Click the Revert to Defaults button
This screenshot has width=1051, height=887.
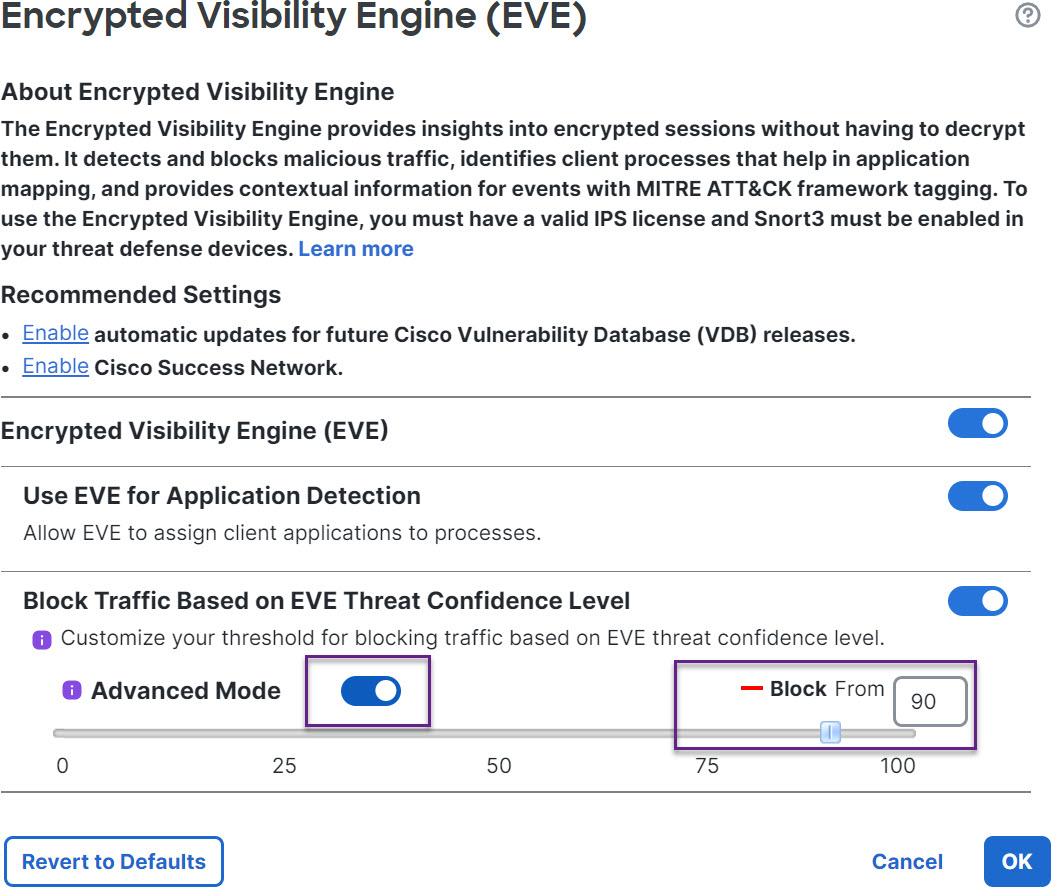(x=114, y=862)
